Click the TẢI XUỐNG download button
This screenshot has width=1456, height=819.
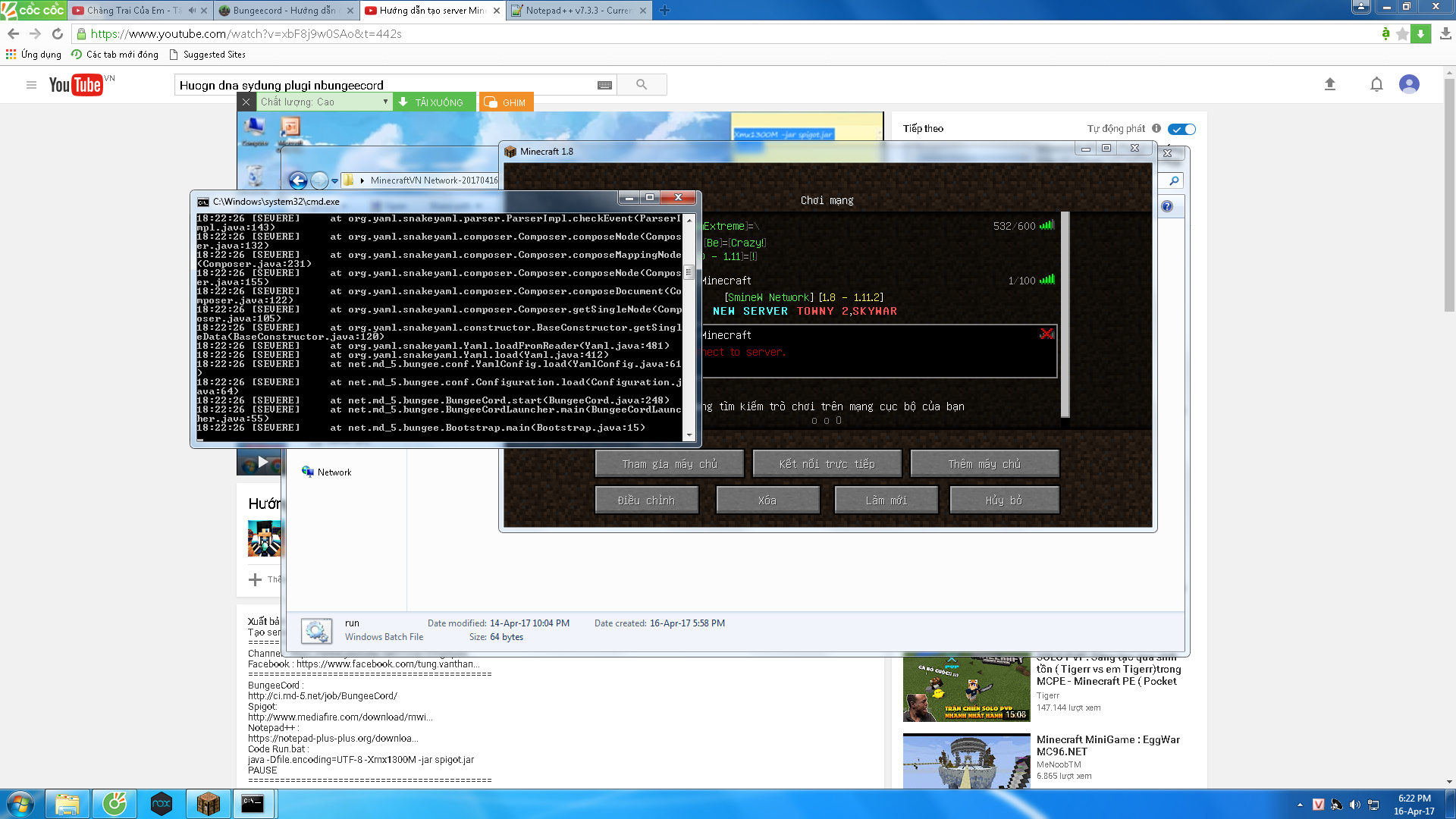pos(432,102)
